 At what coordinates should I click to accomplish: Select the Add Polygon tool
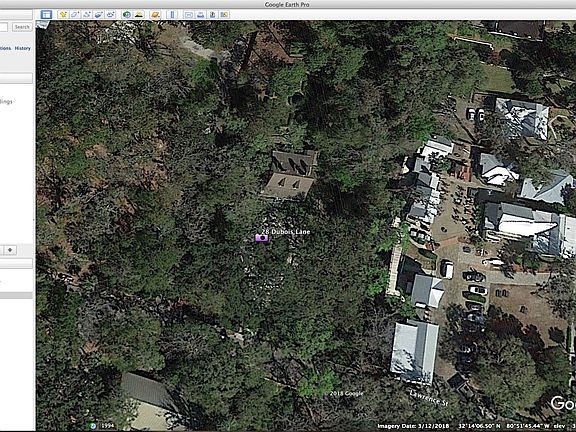(75, 15)
